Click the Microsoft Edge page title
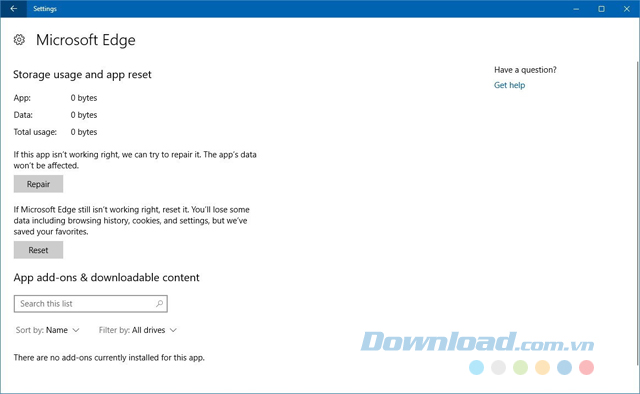This screenshot has width=640, height=394. tap(86, 40)
